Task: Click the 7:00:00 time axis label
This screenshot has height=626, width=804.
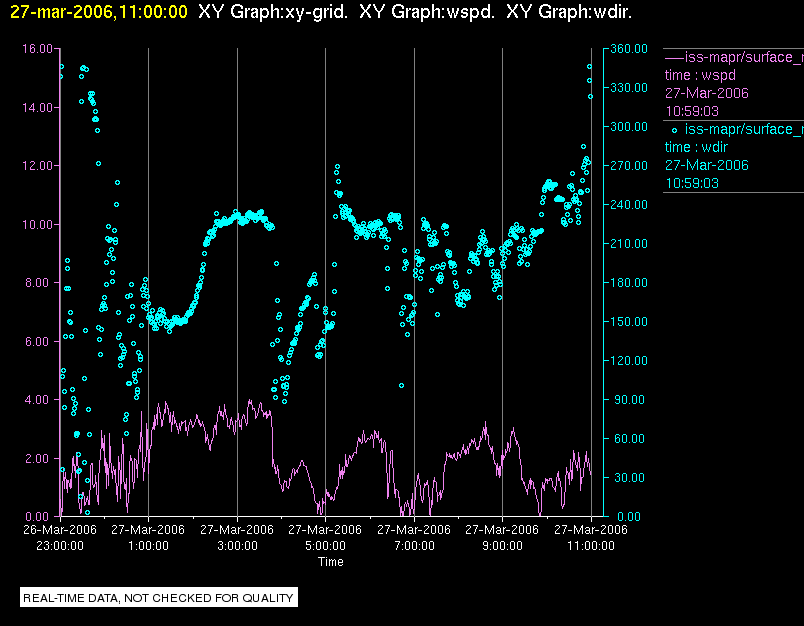Action: pyautogui.click(x=414, y=546)
